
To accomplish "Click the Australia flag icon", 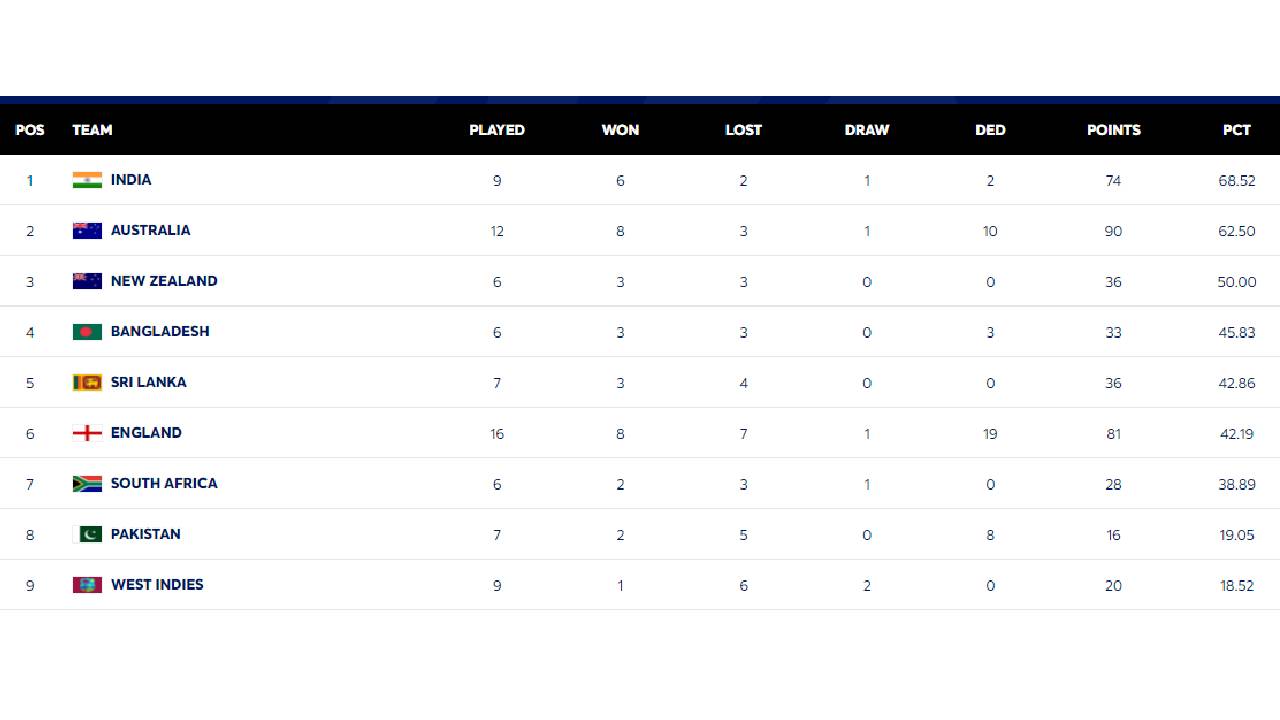I will point(87,231).
